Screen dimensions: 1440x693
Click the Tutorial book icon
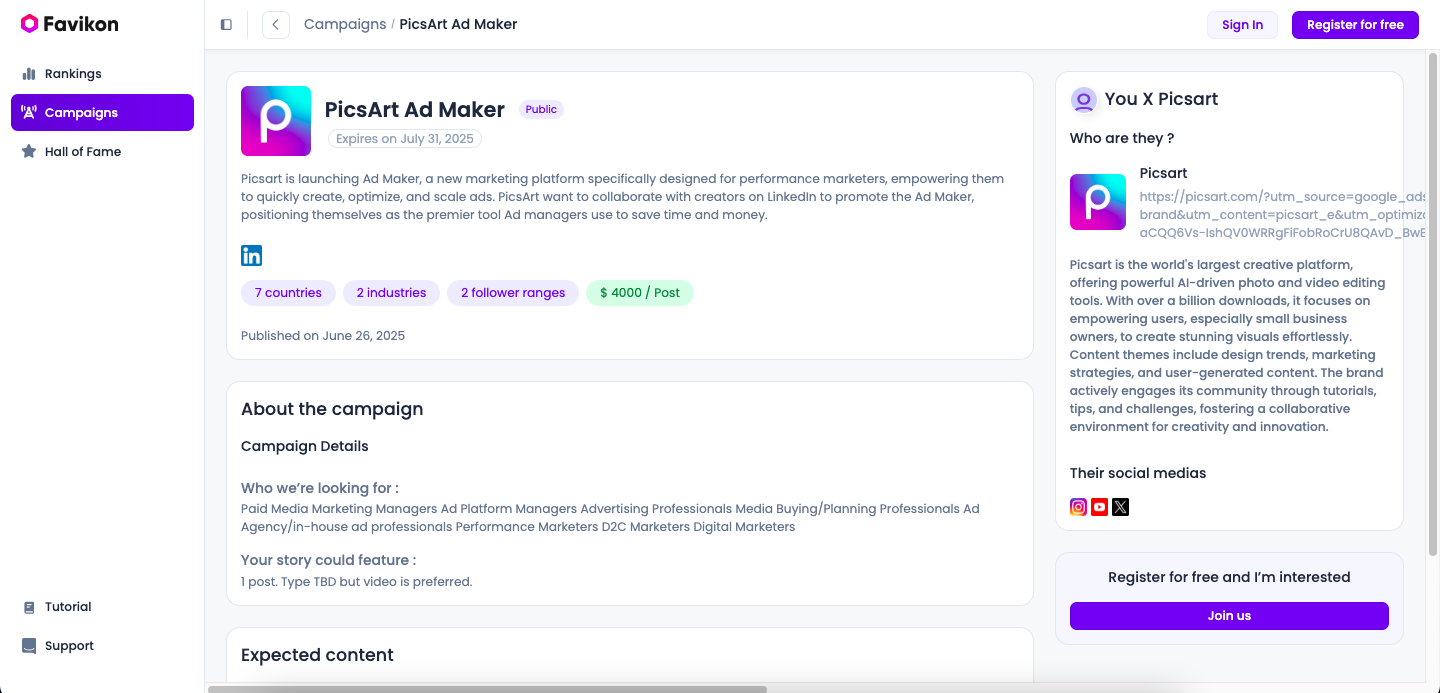pos(29,607)
